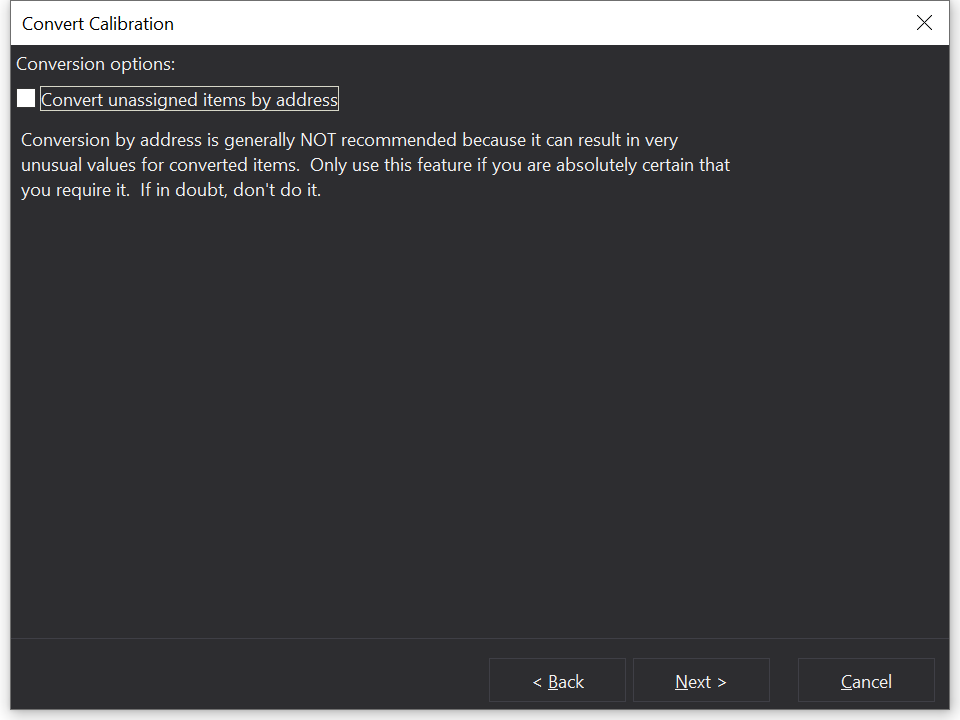Click the 'Convert unassigned items by address' label
The height and width of the screenshot is (720, 960).
pos(189,99)
